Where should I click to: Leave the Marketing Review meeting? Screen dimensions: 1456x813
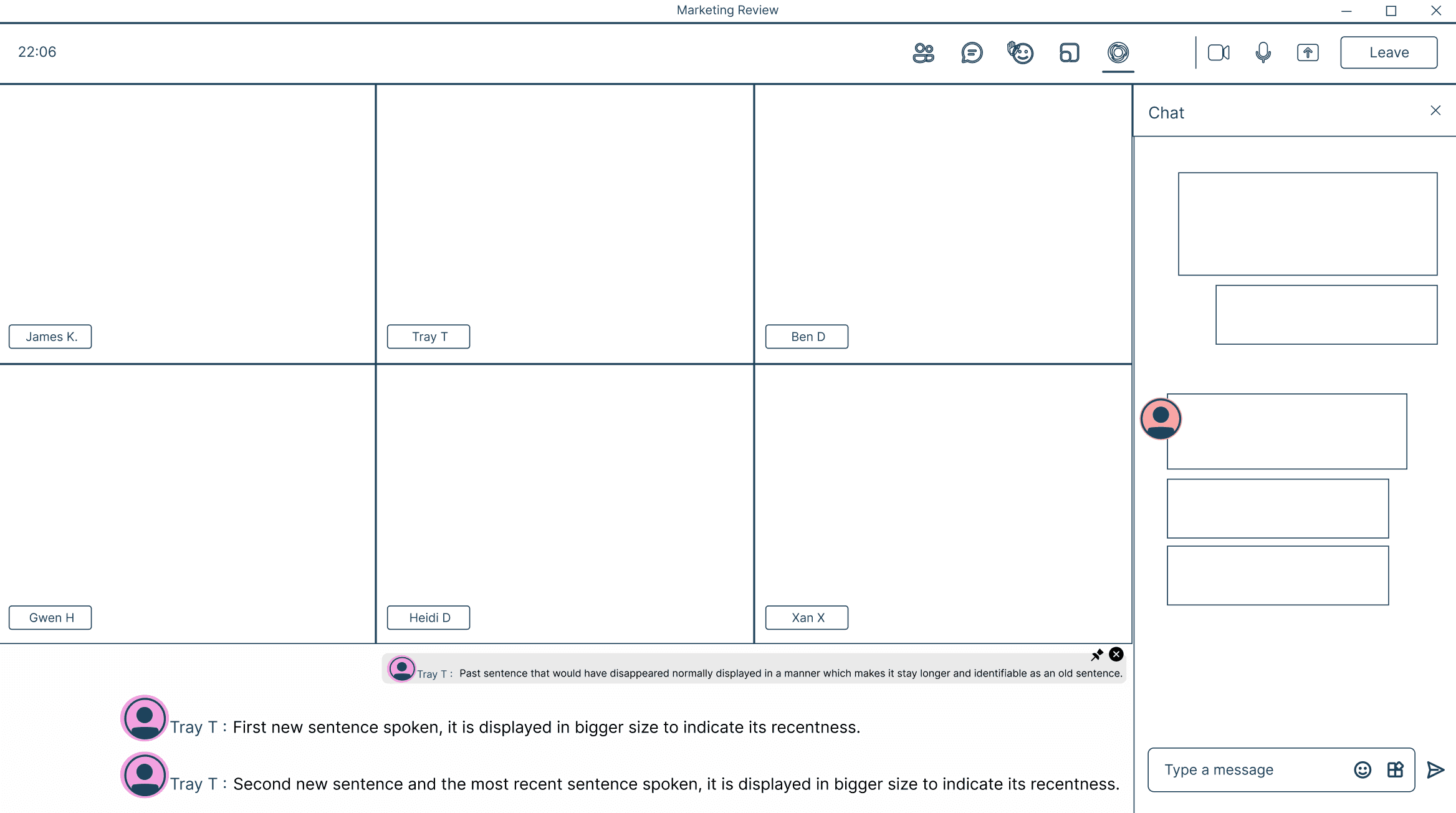pos(1389,53)
